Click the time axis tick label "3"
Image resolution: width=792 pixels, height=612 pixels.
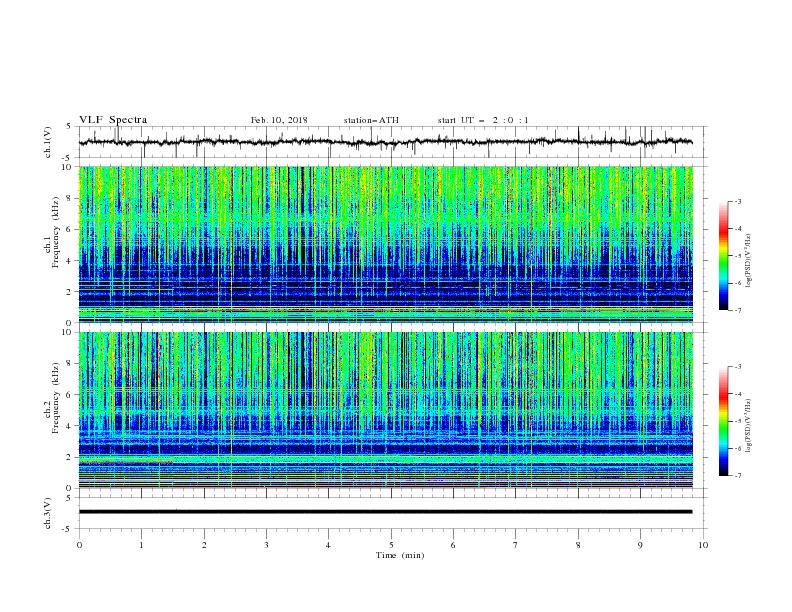(266, 545)
